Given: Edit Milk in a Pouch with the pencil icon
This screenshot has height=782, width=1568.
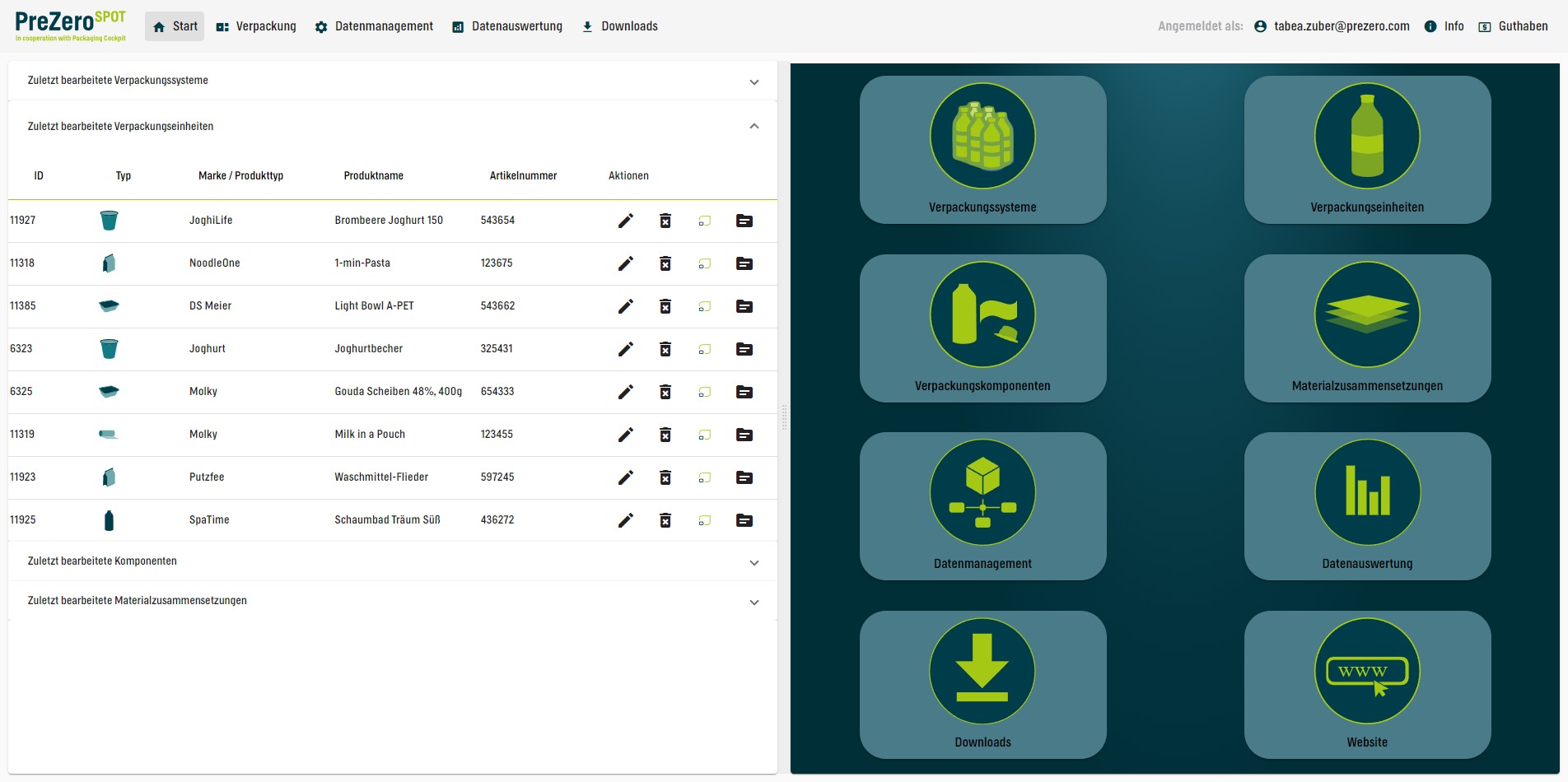Looking at the screenshot, I should click(626, 435).
